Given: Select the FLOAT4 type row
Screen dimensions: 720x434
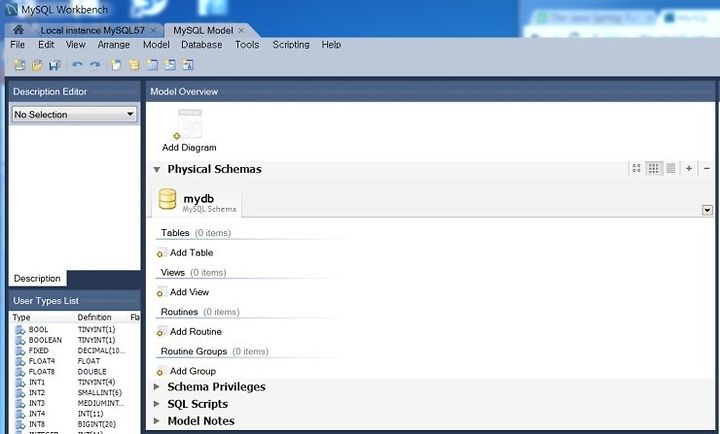Looking at the screenshot, I should [74, 361].
